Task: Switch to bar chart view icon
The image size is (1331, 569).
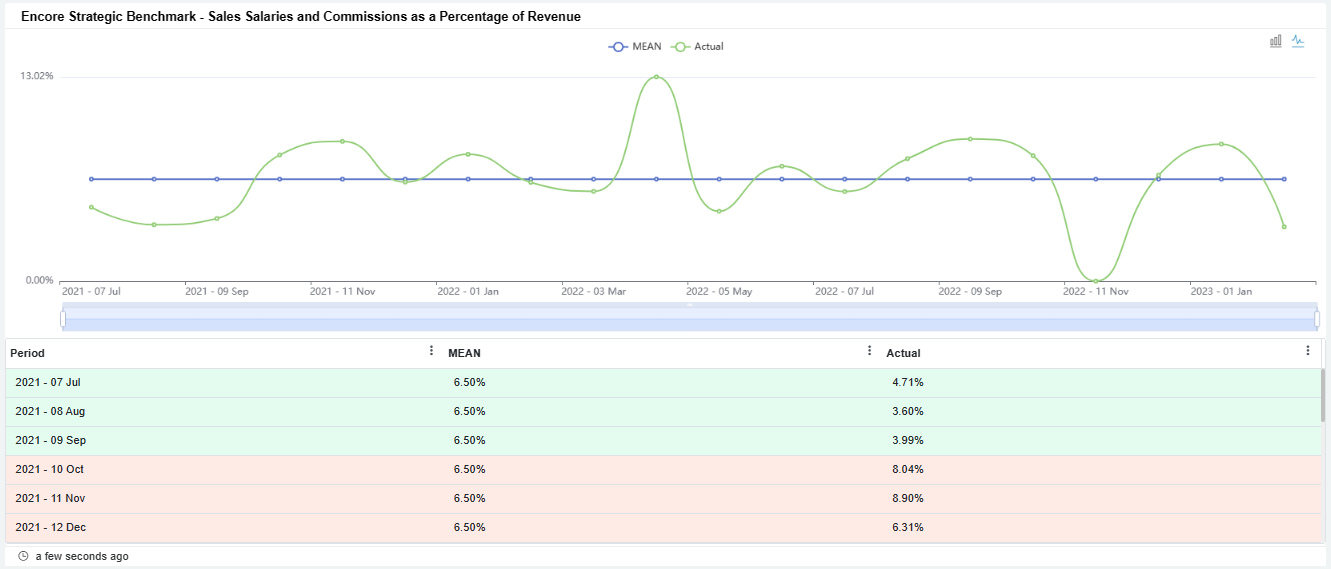Action: (1276, 41)
